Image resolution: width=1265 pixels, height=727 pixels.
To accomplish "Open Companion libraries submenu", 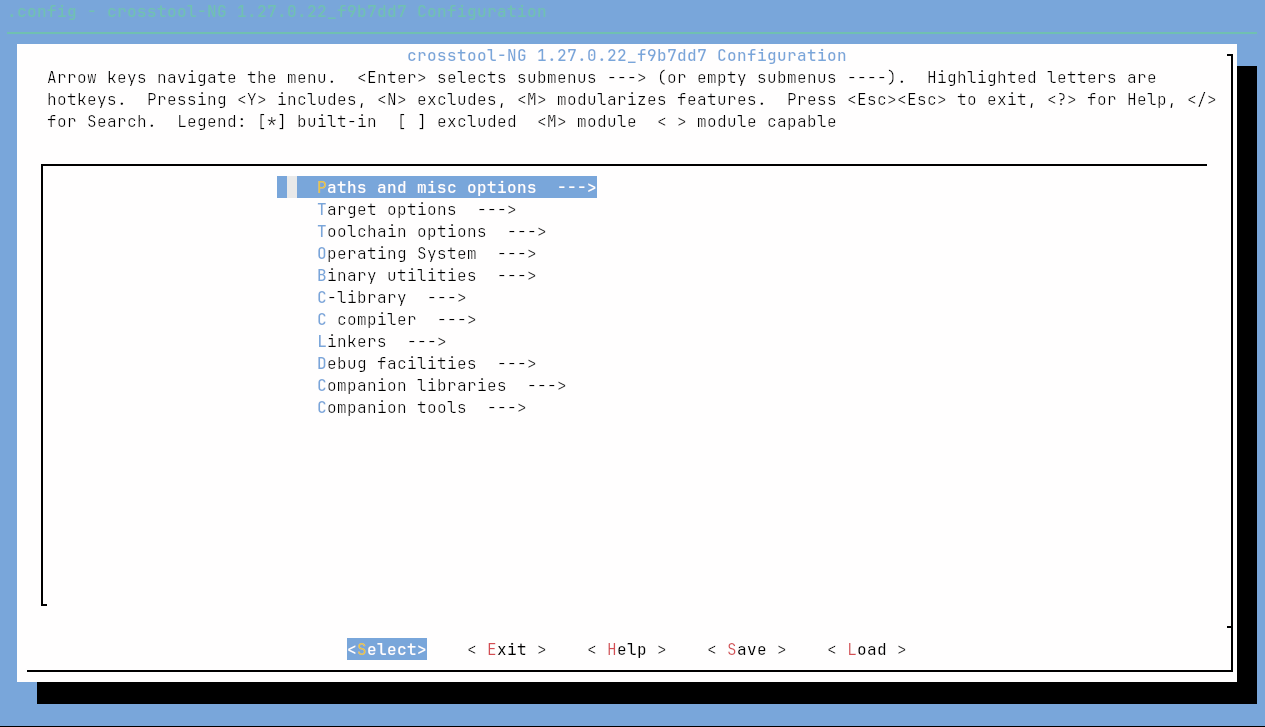I will pos(441,385).
